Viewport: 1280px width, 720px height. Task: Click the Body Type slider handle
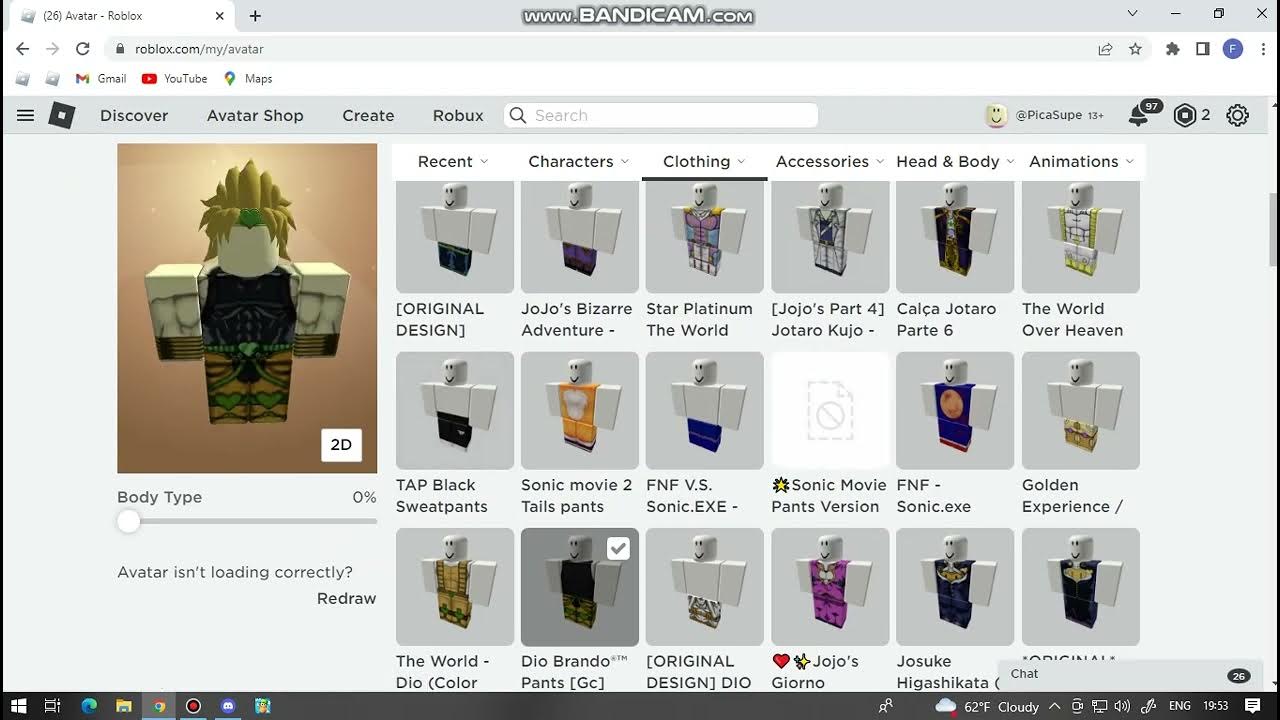[x=128, y=521]
